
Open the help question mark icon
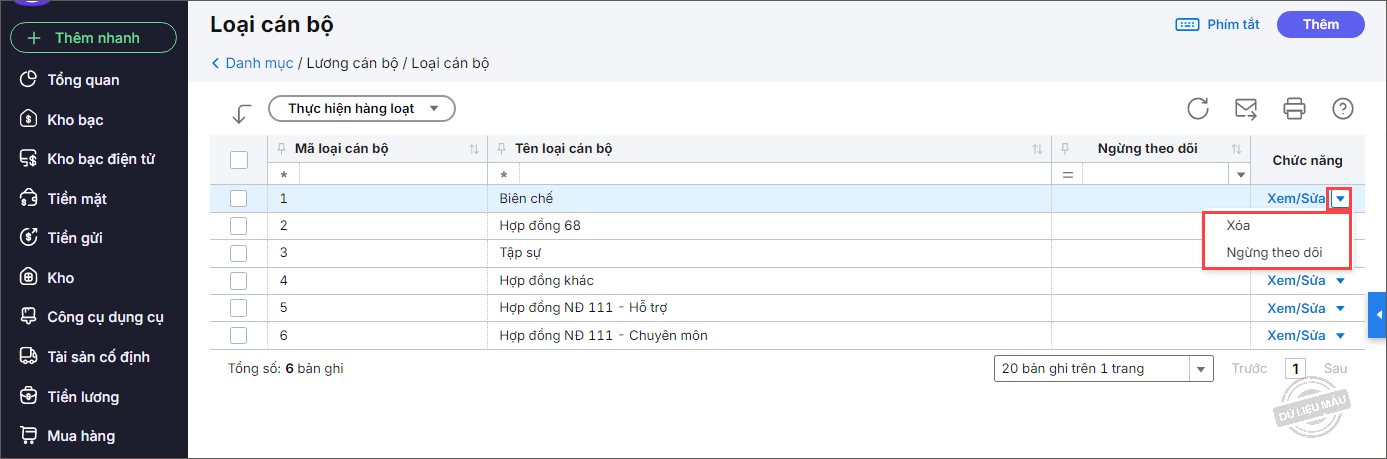pos(1343,109)
